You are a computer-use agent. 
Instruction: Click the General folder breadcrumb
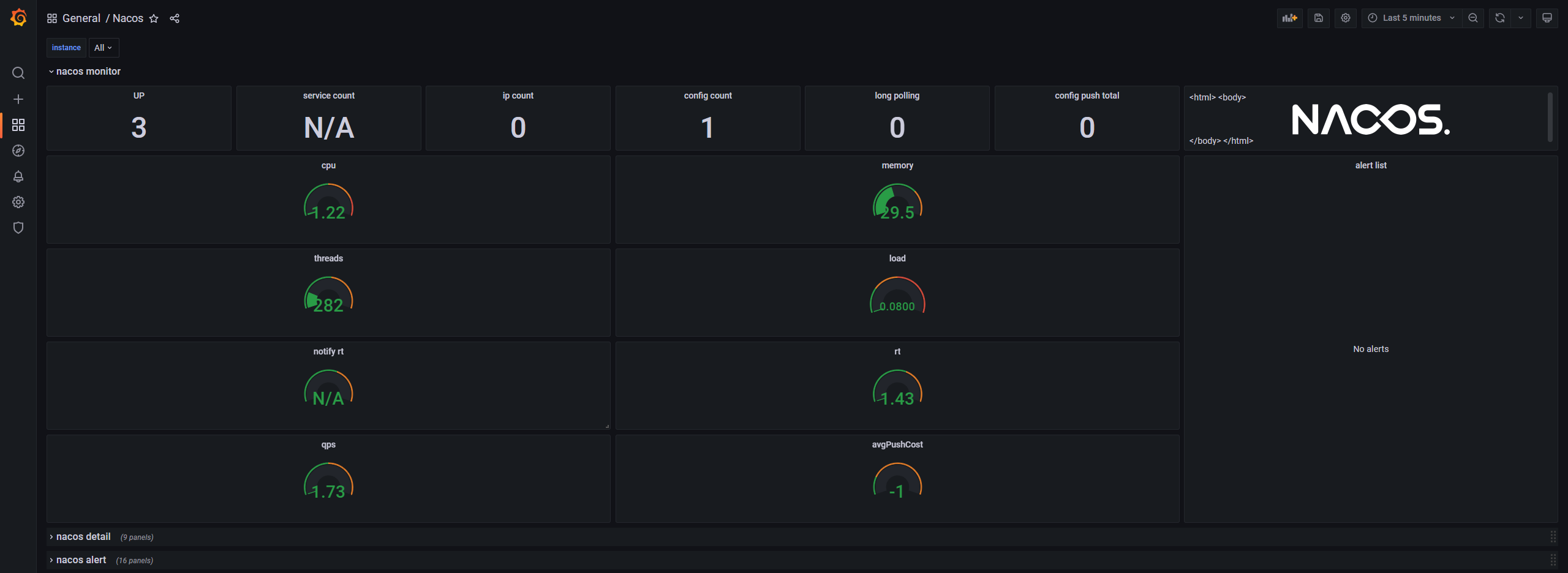tap(81, 18)
